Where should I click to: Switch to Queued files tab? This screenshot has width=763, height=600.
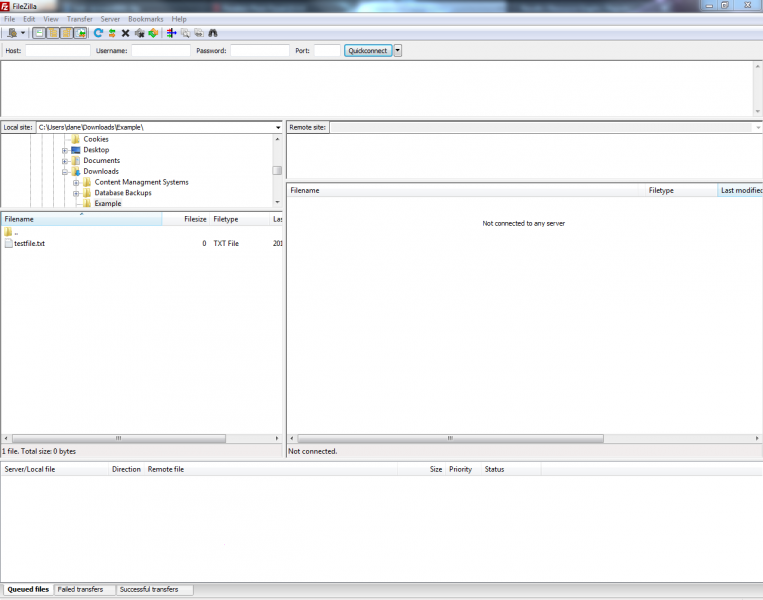click(x=28, y=589)
